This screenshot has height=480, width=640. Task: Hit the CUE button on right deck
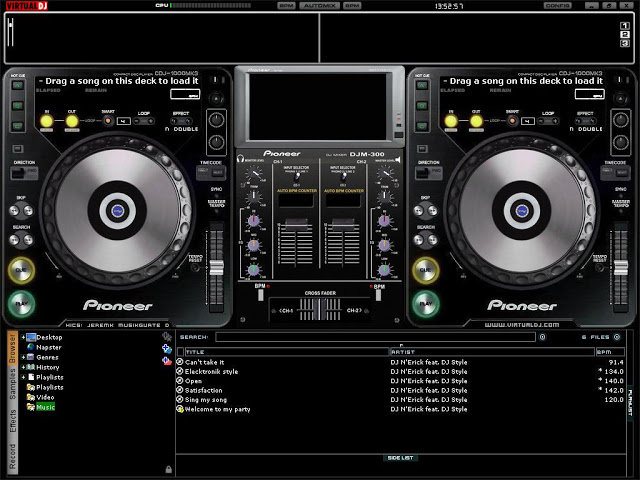pos(426,270)
